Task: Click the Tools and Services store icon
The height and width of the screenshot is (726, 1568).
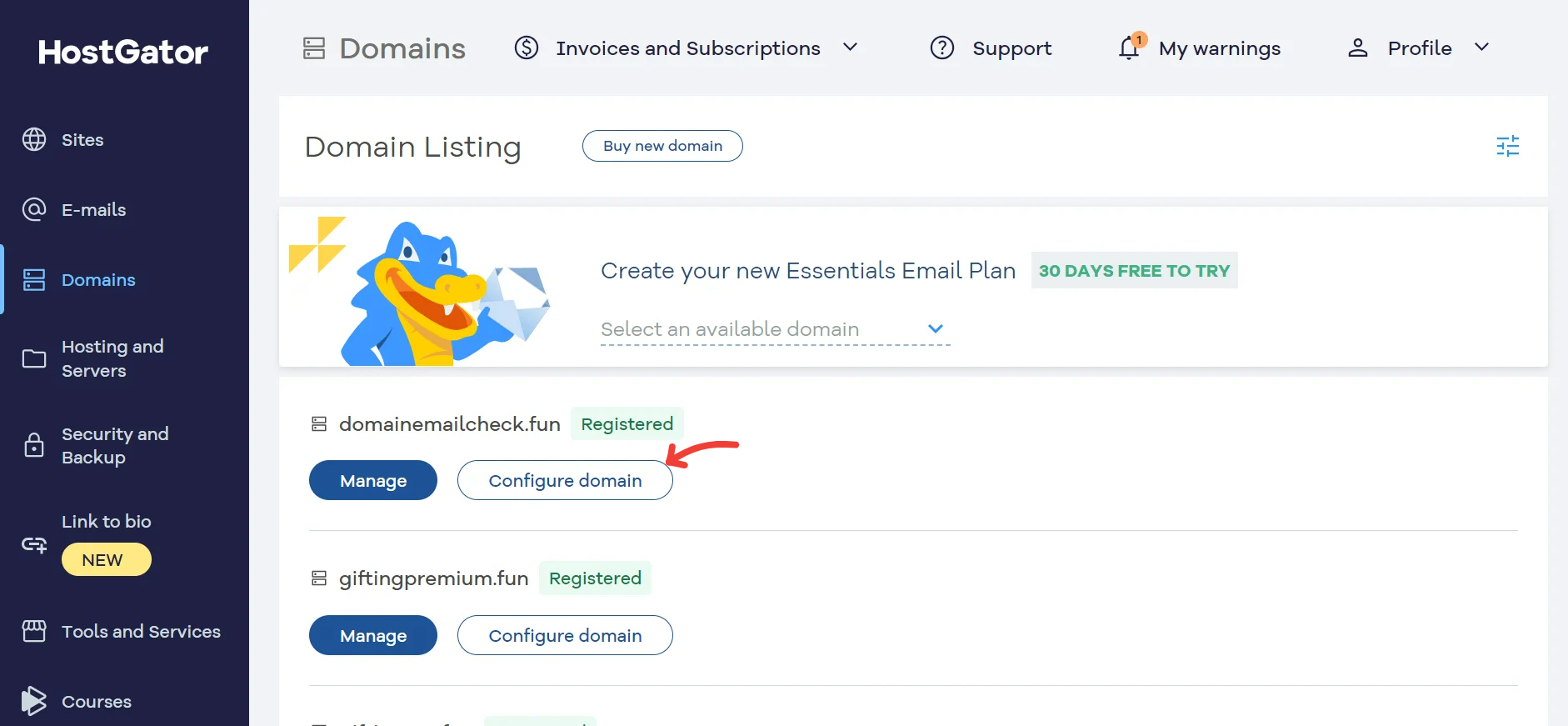Action: pos(34,631)
